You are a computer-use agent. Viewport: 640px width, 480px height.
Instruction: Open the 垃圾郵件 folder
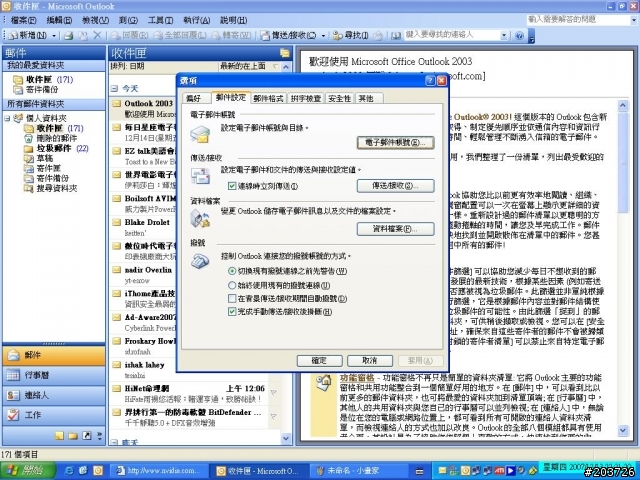56,149
